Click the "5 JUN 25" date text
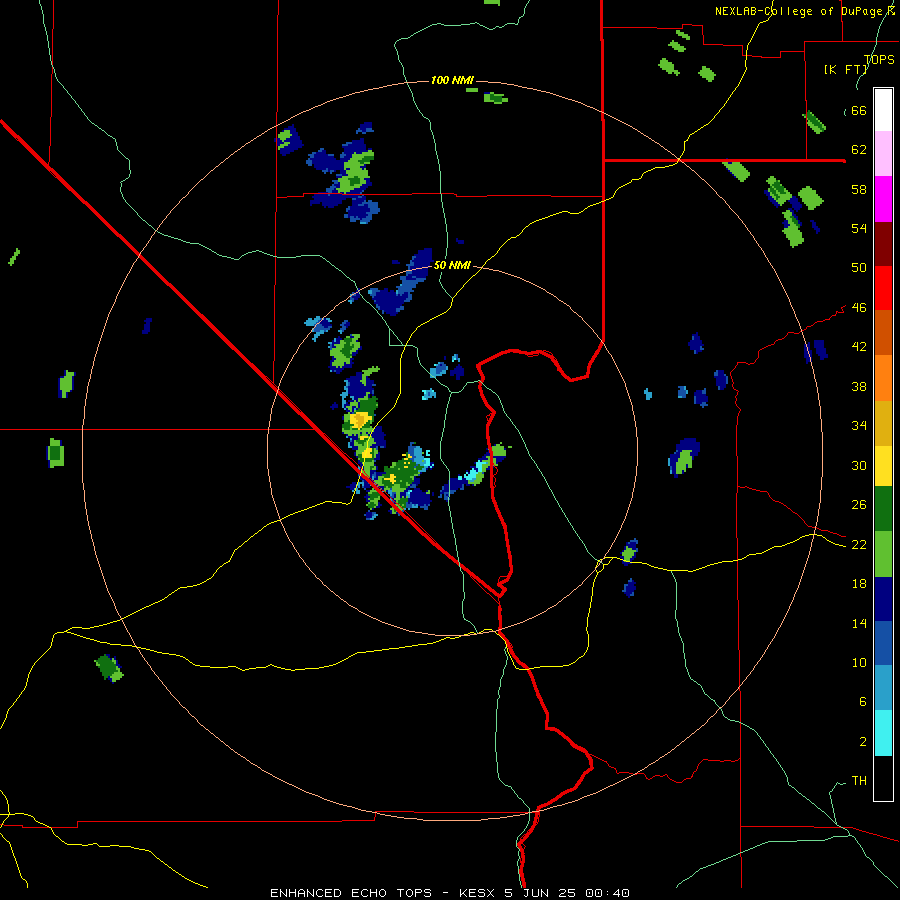The height and width of the screenshot is (900, 900). [x=542, y=893]
